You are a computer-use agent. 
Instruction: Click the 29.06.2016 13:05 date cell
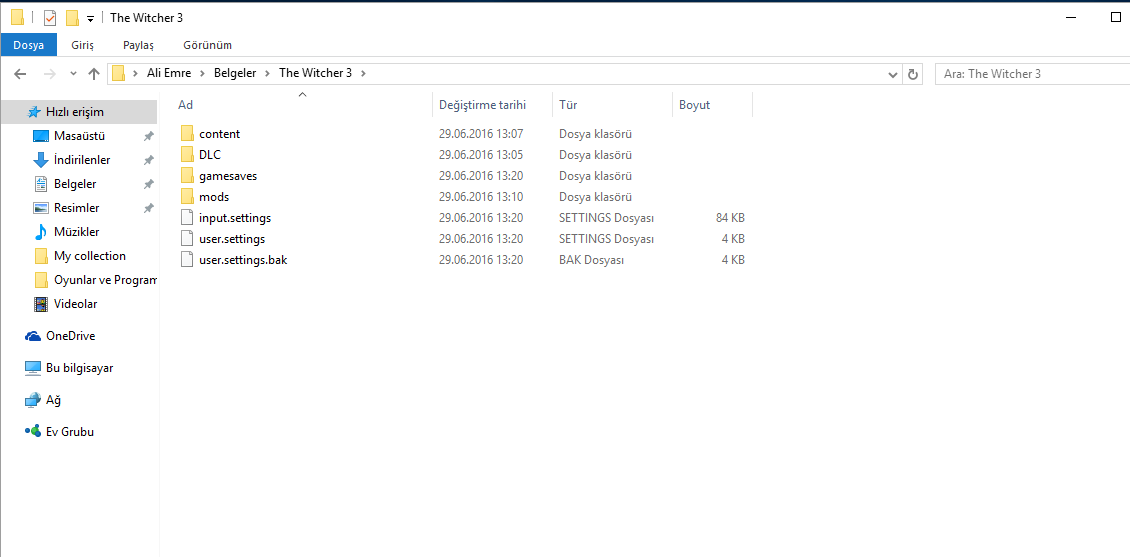481,155
